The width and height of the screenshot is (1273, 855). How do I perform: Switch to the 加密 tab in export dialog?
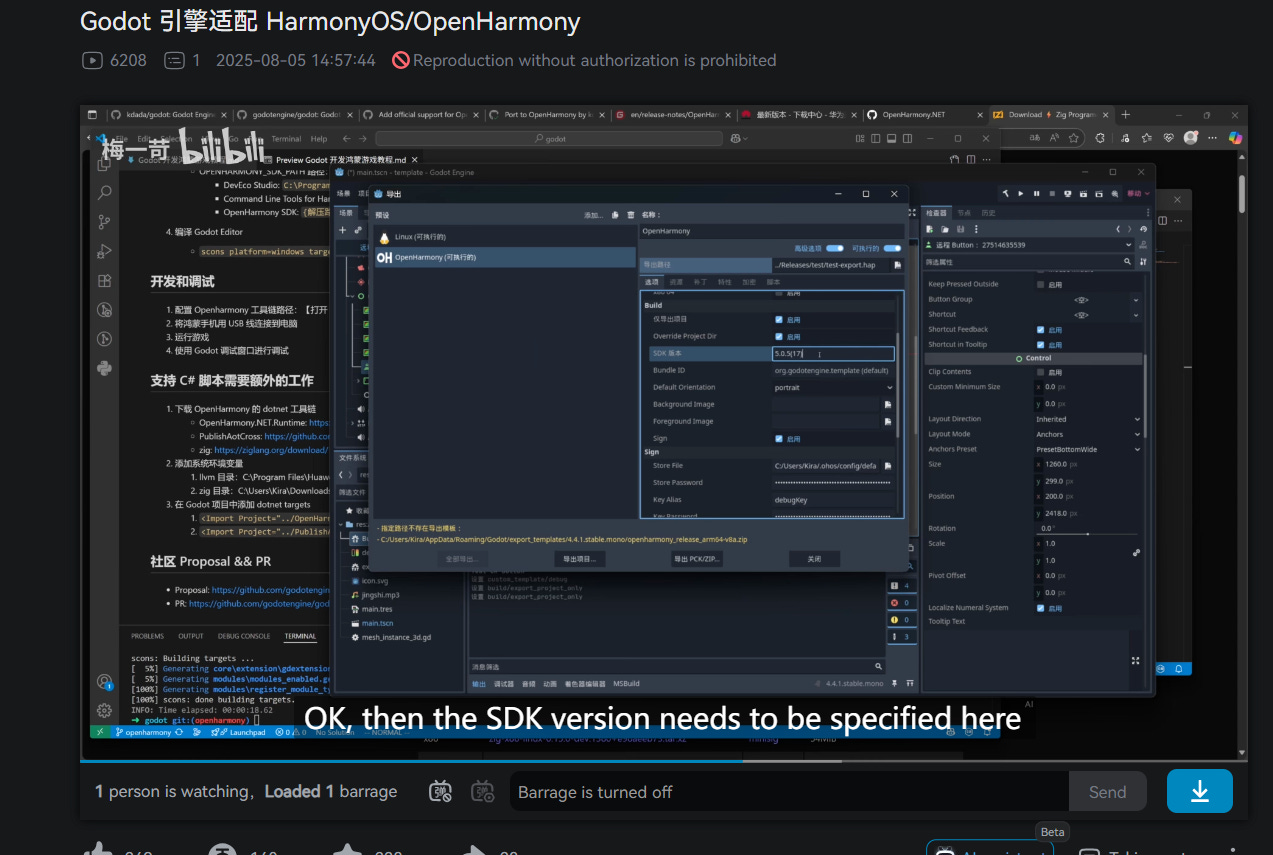click(x=749, y=282)
